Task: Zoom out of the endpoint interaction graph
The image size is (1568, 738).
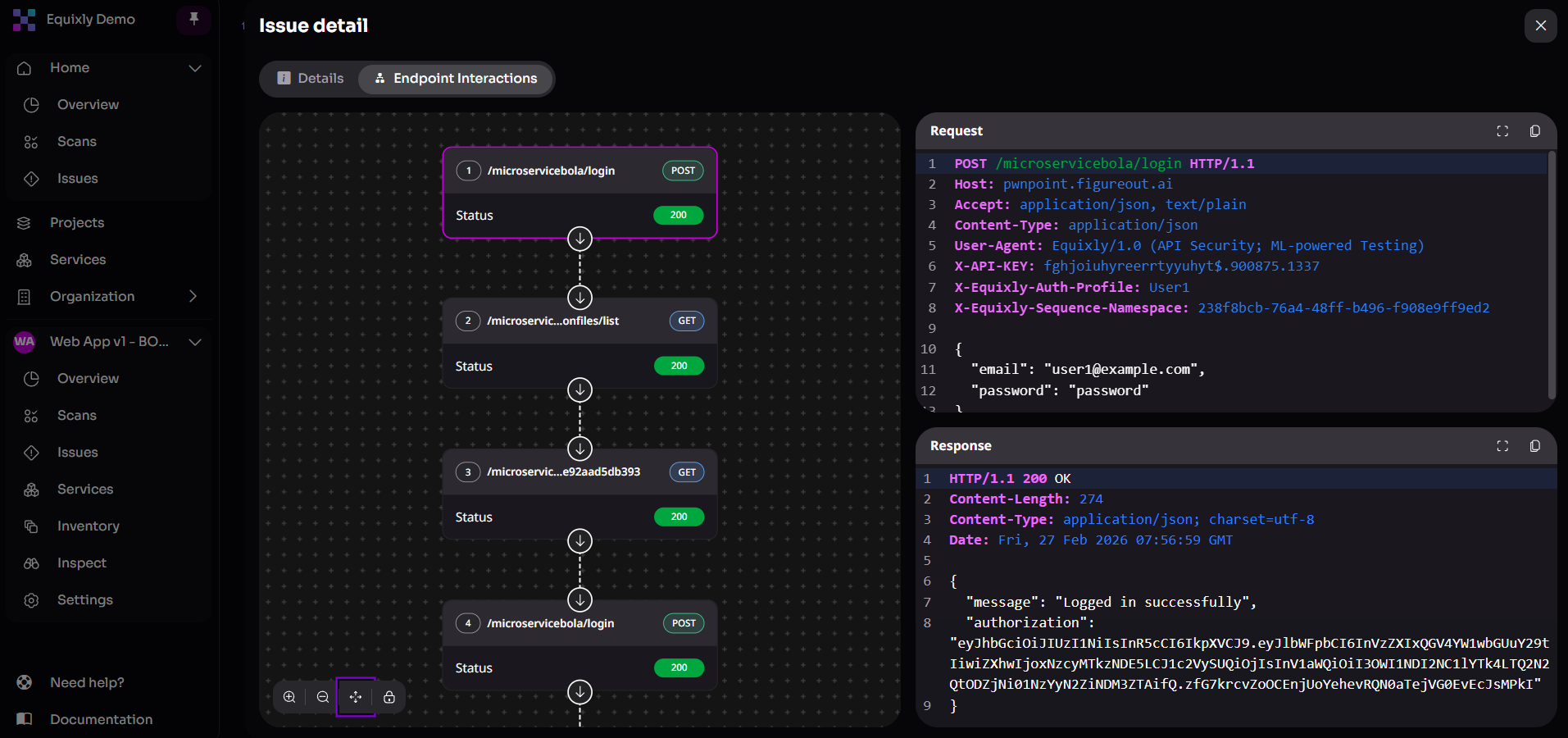Action: coord(322,697)
